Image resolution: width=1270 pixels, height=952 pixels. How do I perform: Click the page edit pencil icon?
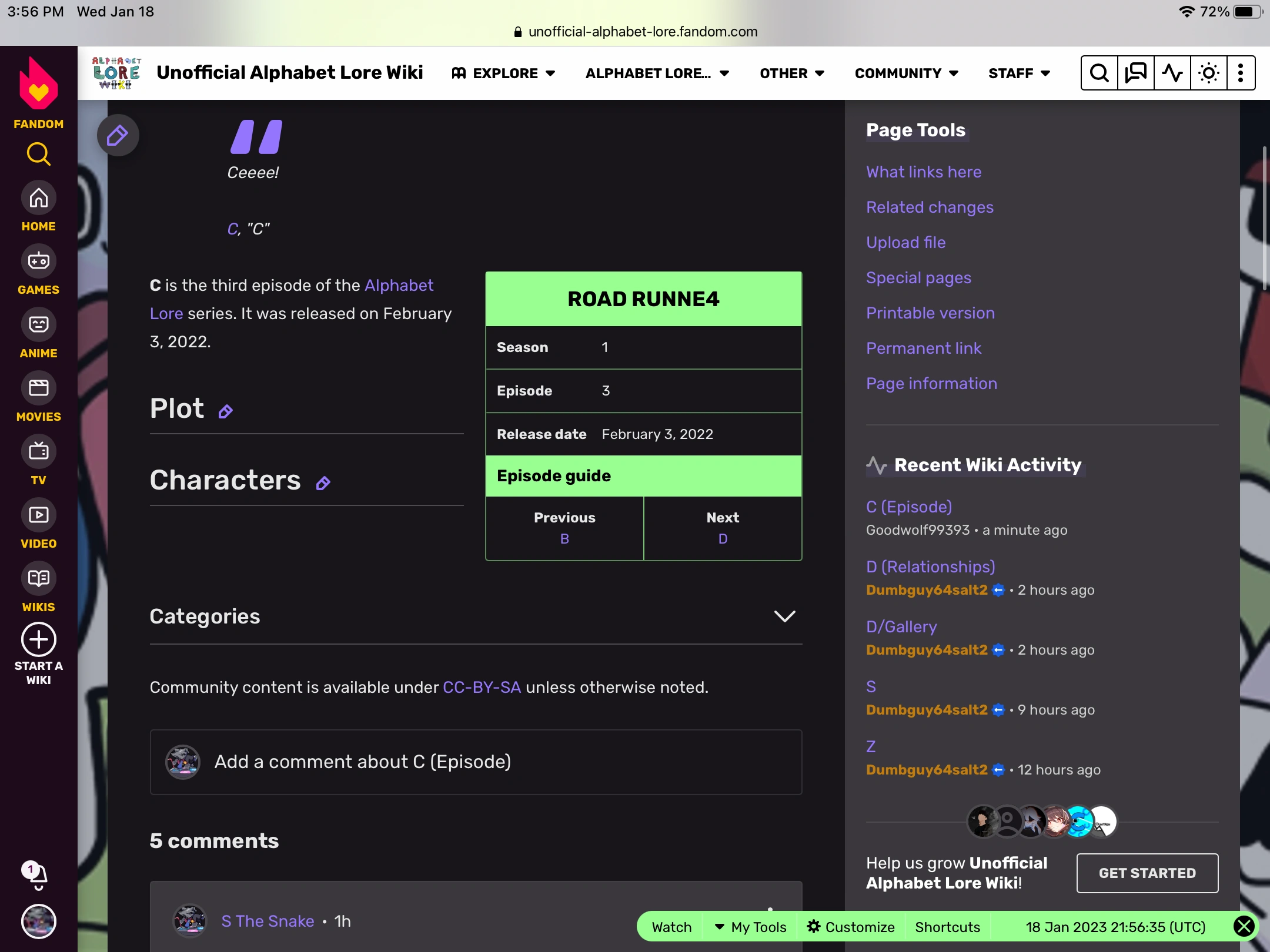coord(118,136)
